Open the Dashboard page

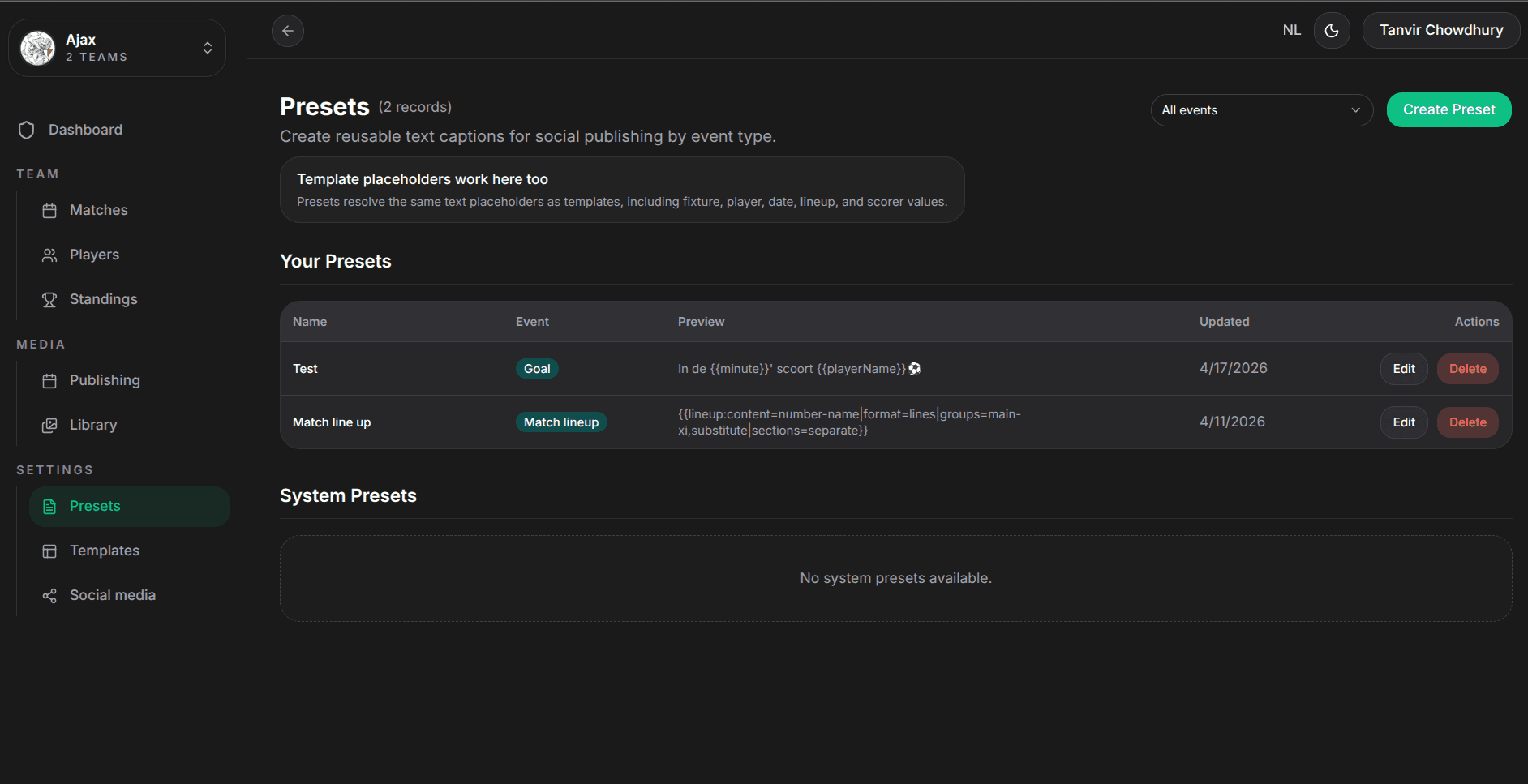point(85,130)
